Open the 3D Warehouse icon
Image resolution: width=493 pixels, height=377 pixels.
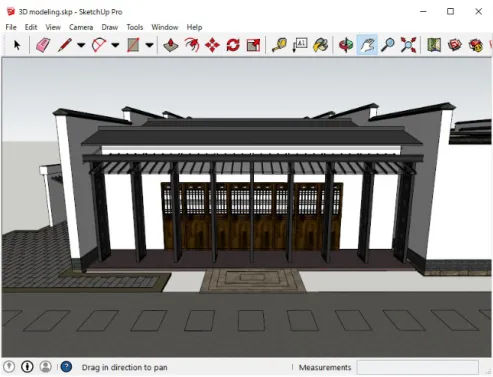(455, 45)
